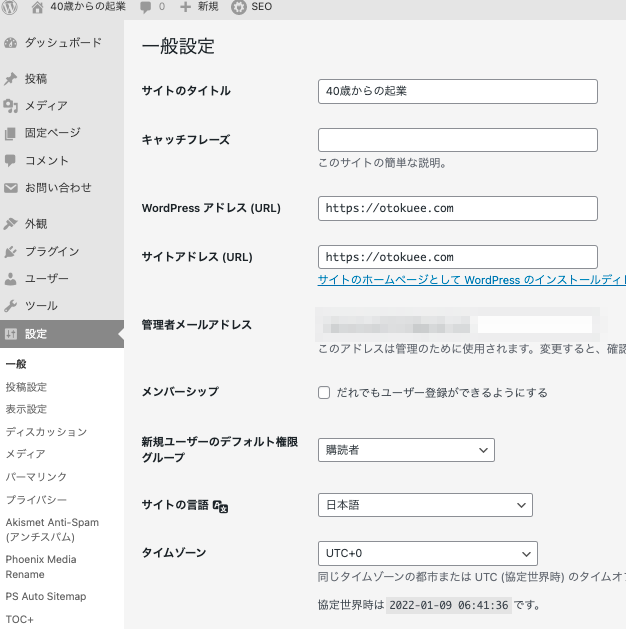Image resolution: width=626 pixels, height=629 pixels.
Task: Open プラグイン plug icon menu
Action: [x=11, y=252]
